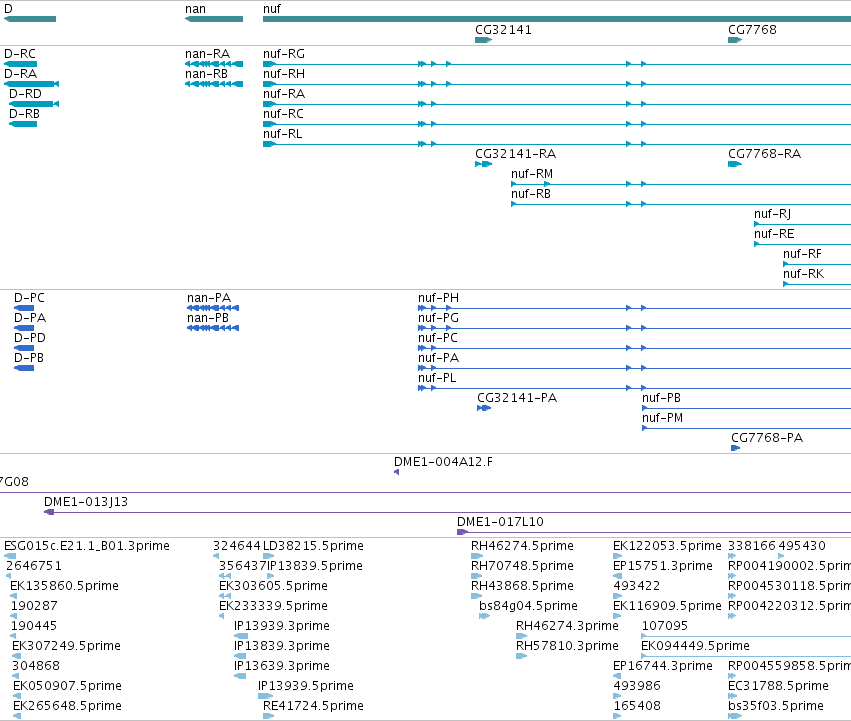
Task: Click the nuf-RK label
Action: click(x=803, y=274)
